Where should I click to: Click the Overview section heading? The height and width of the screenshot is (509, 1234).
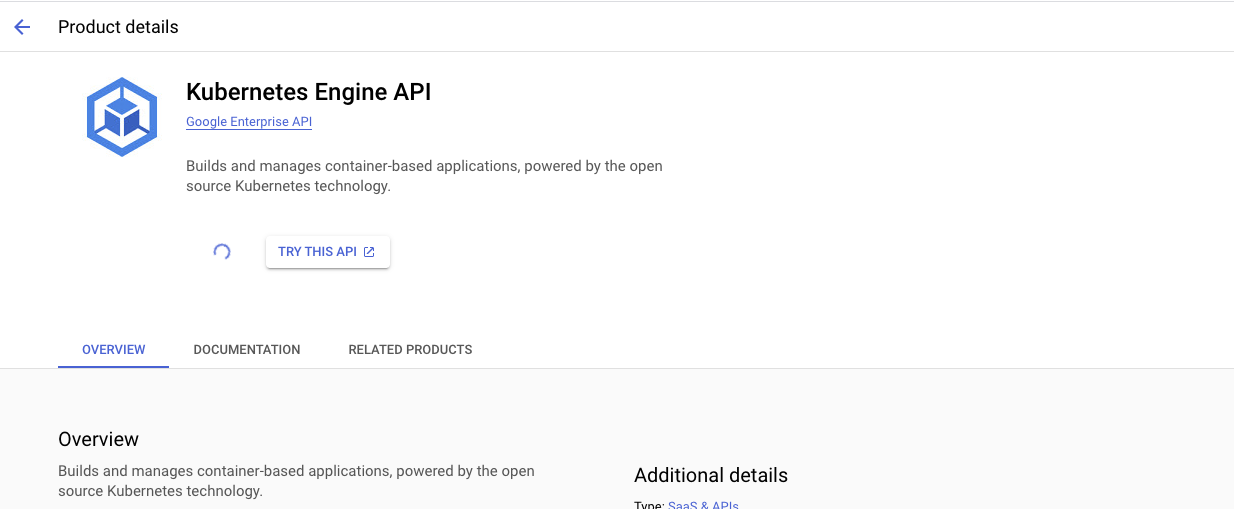(99, 439)
